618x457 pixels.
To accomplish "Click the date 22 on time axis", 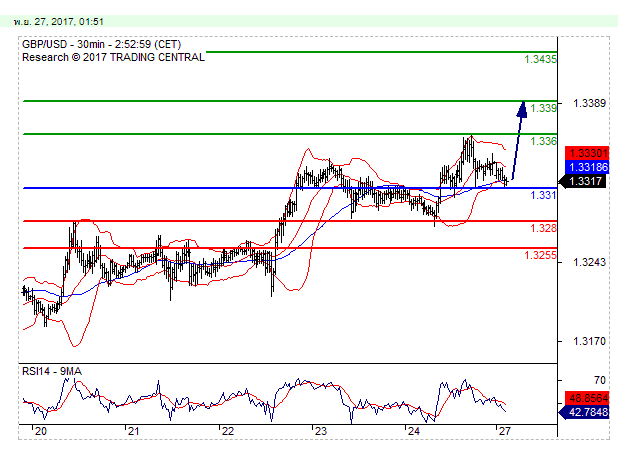I will [x=227, y=431].
